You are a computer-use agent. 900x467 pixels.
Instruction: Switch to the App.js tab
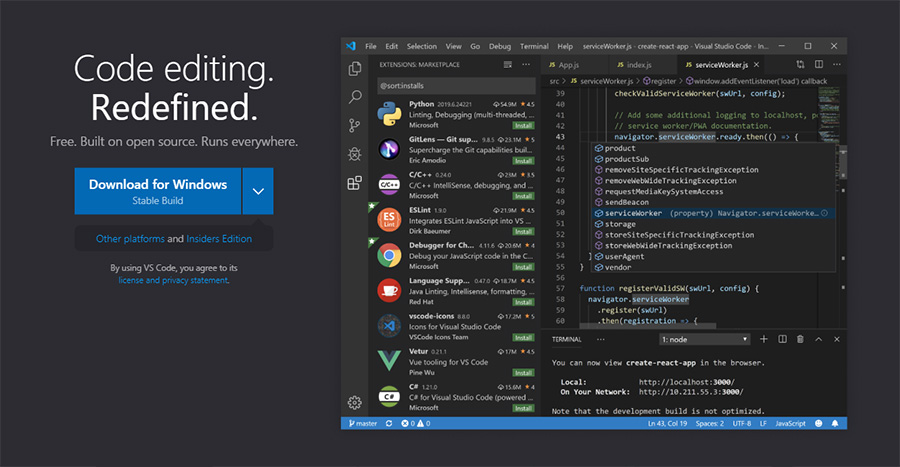point(575,65)
